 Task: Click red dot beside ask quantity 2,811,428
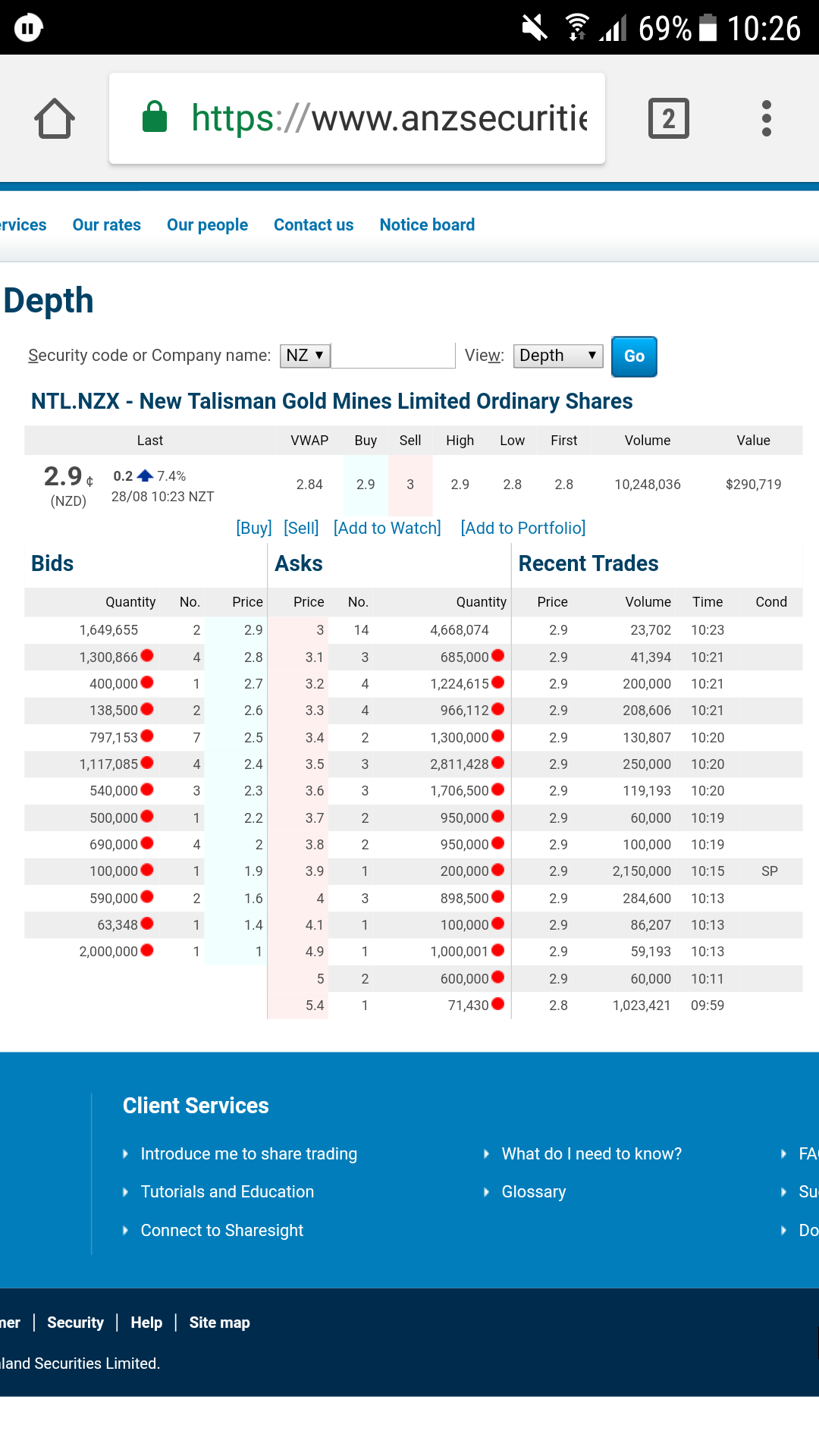pyautogui.click(x=498, y=763)
